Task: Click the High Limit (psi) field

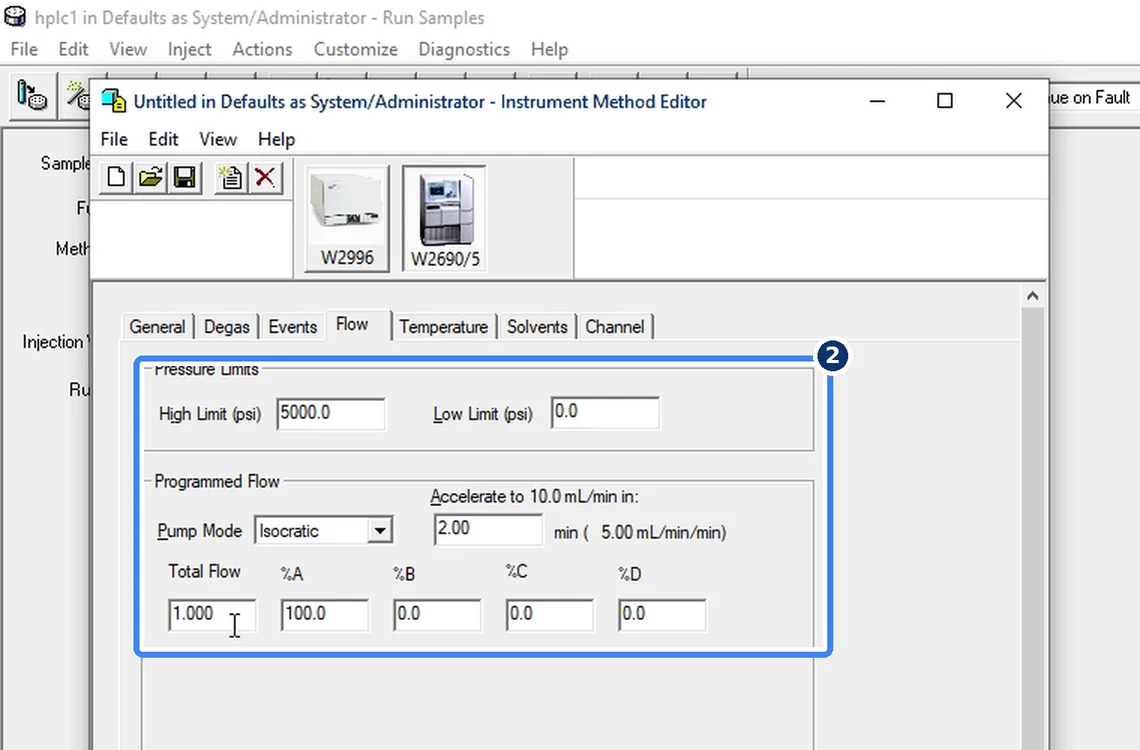Action: tap(331, 414)
